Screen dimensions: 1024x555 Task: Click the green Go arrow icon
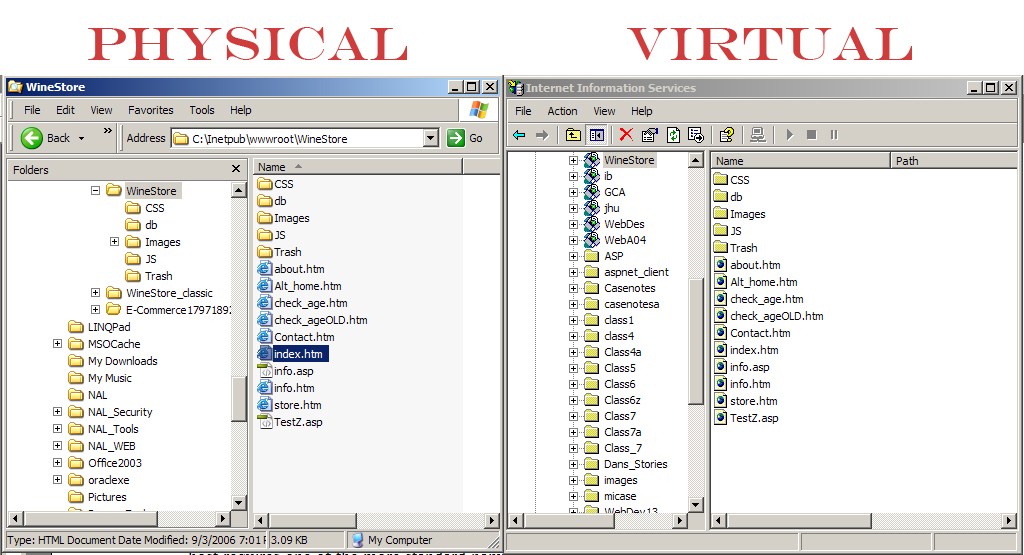click(x=455, y=138)
